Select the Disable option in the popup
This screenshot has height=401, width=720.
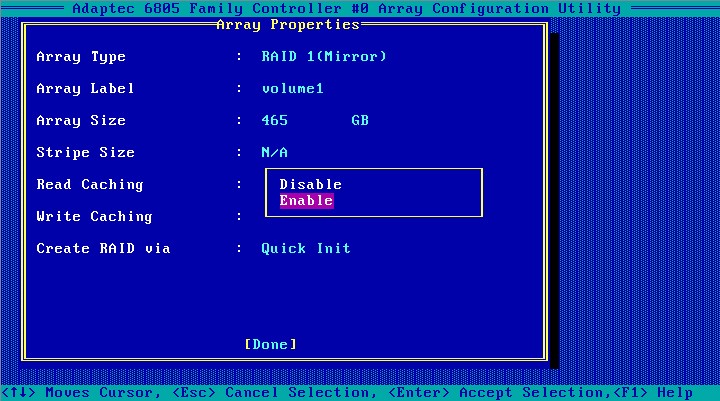[310, 184]
